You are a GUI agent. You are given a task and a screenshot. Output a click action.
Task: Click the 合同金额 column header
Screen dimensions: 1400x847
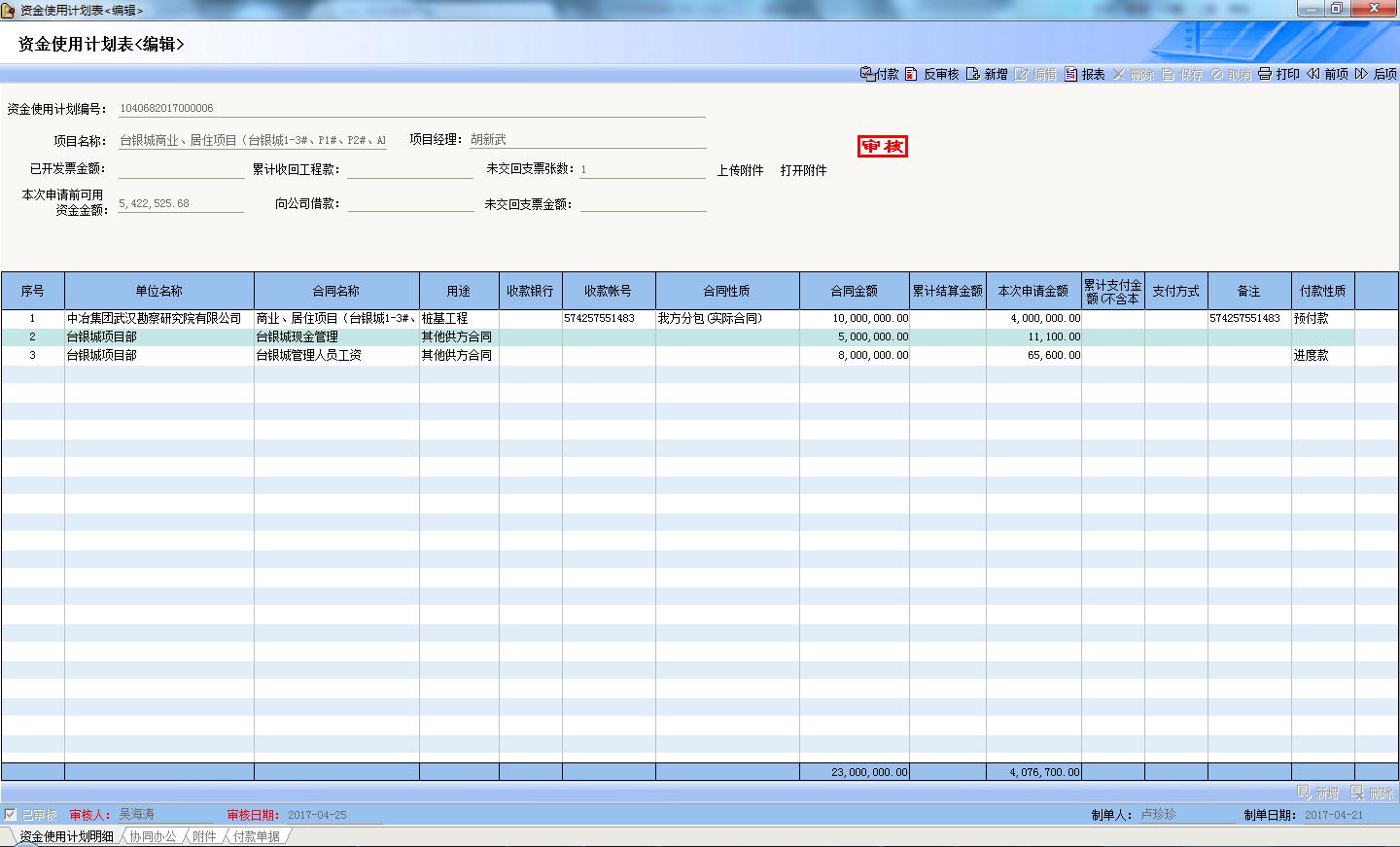click(854, 291)
